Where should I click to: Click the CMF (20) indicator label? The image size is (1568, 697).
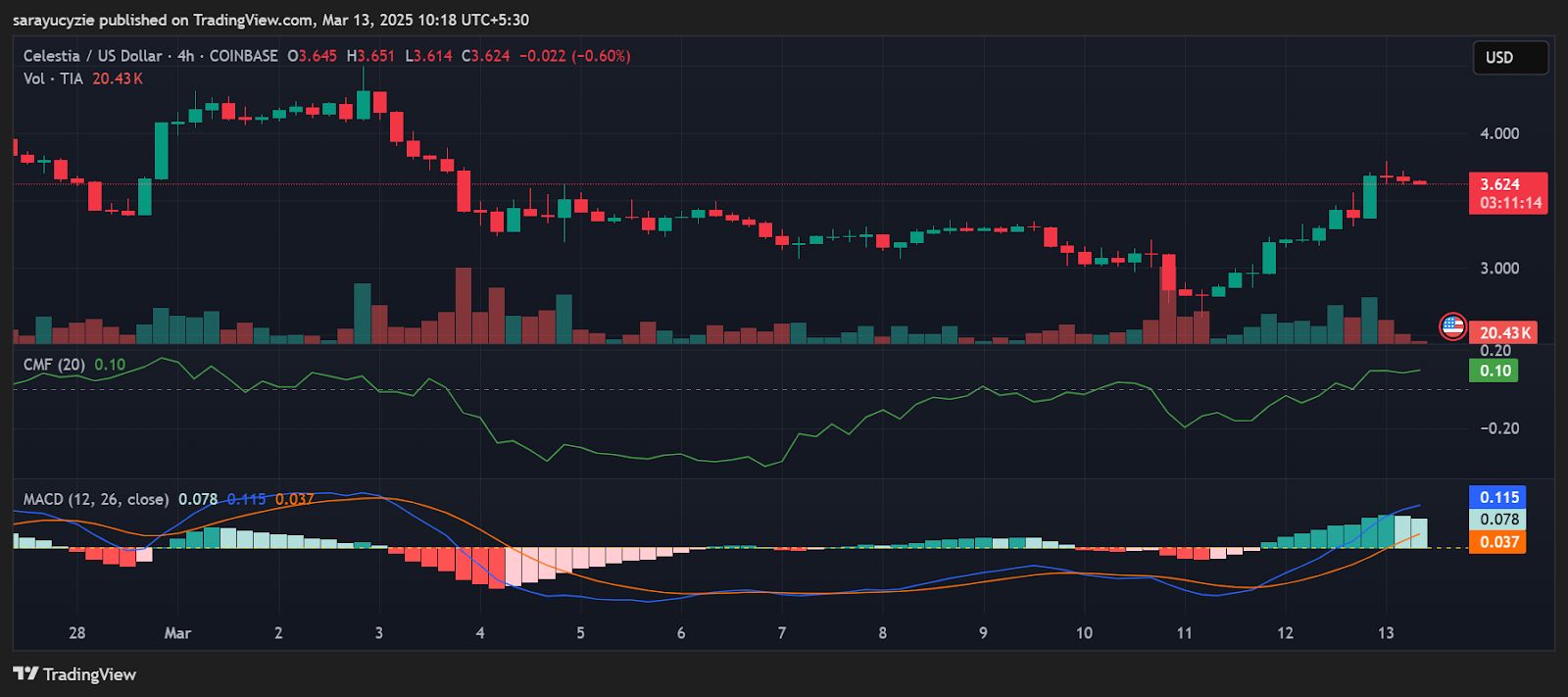[54, 365]
